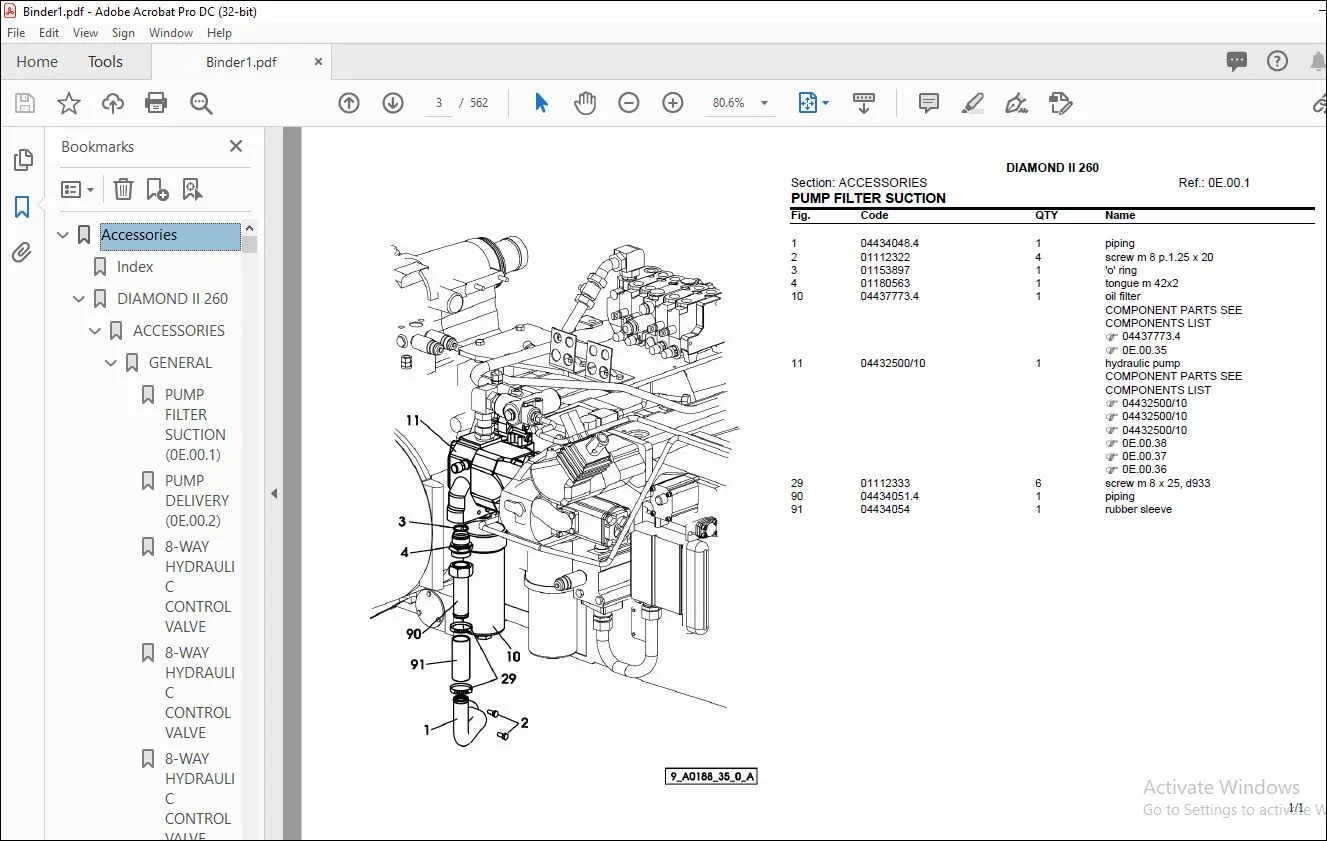The width and height of the screenshot is (1327, 841).
Task: Open the PUMP DELIVERY (0E.00.2) bookmark
Action: tap(197, 501)
